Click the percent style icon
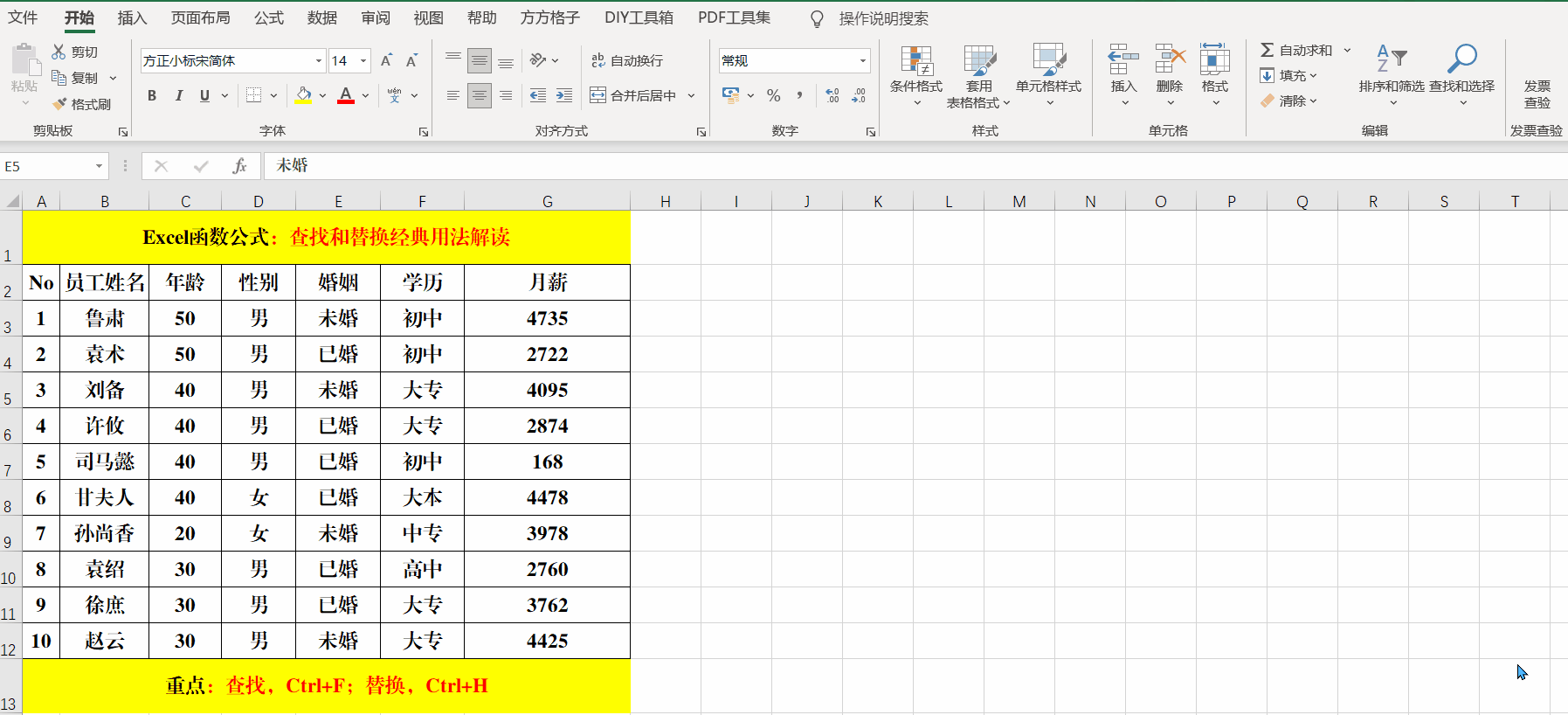The width and height of the screenshot is (1568, 715). [x=773, y=95]
